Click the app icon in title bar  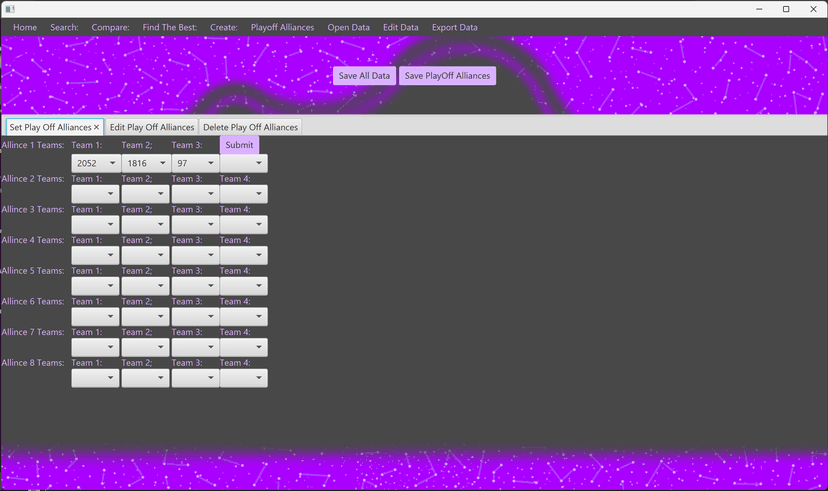10,9
